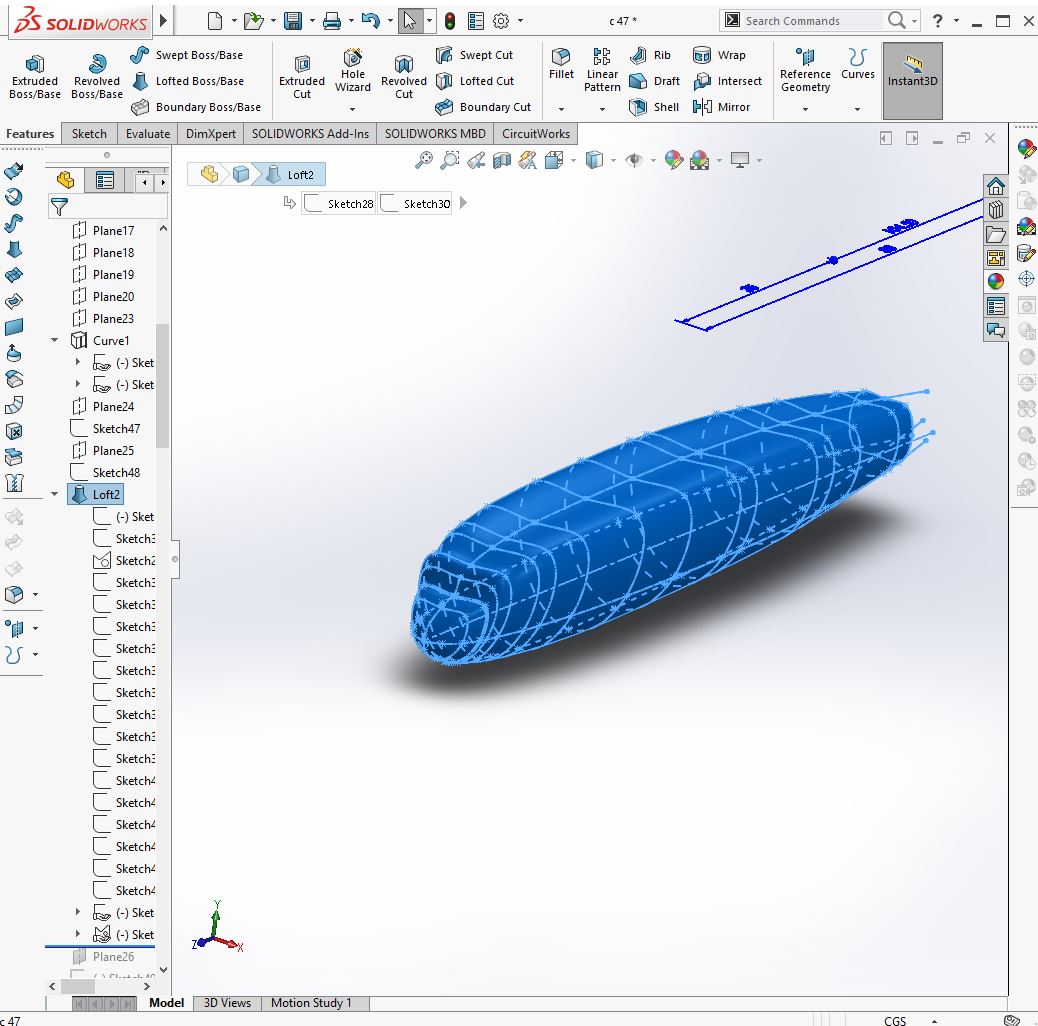Screen dimensions: 1038x1026
Task: Select Plane17 in the feature tree
Action: (x=103, y=230)
